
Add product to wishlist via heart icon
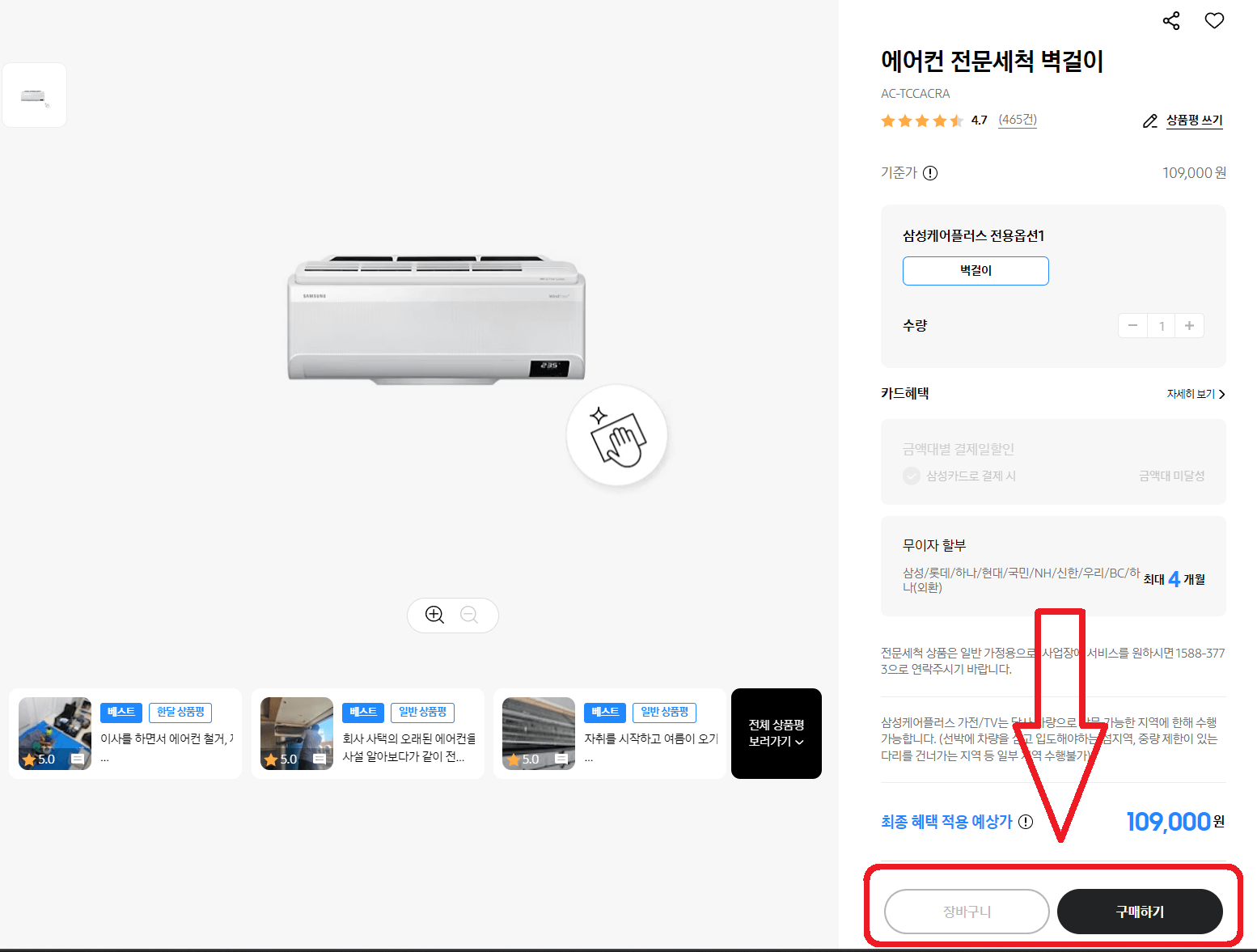click(x=1213, y=20)
